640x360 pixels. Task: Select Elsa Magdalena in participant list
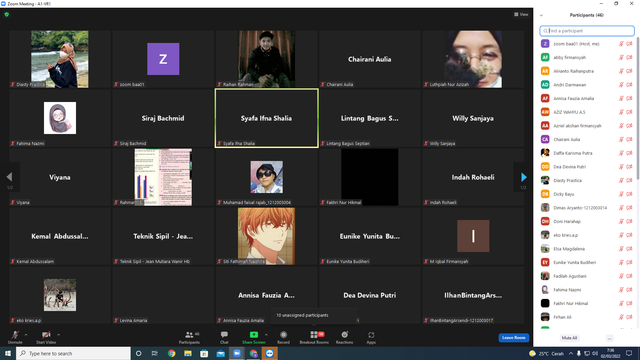pos(587,249)
